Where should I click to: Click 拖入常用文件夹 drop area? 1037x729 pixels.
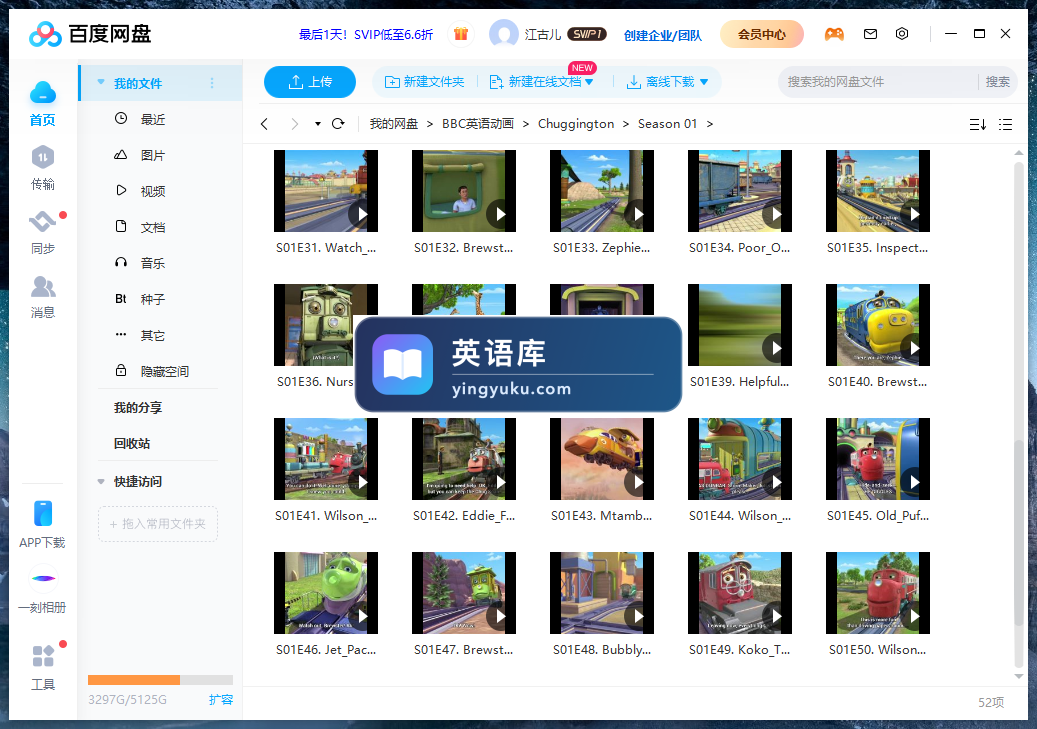[158, 524]
